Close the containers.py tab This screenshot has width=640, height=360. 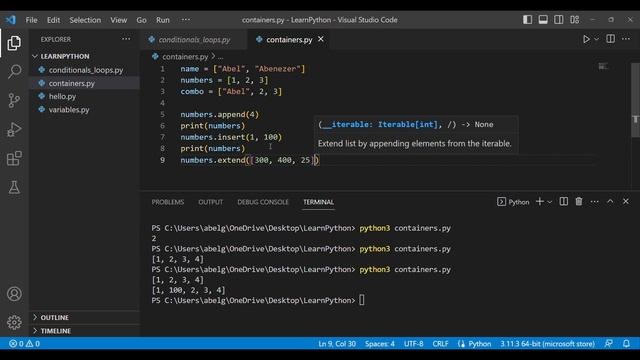coord(321,39)
